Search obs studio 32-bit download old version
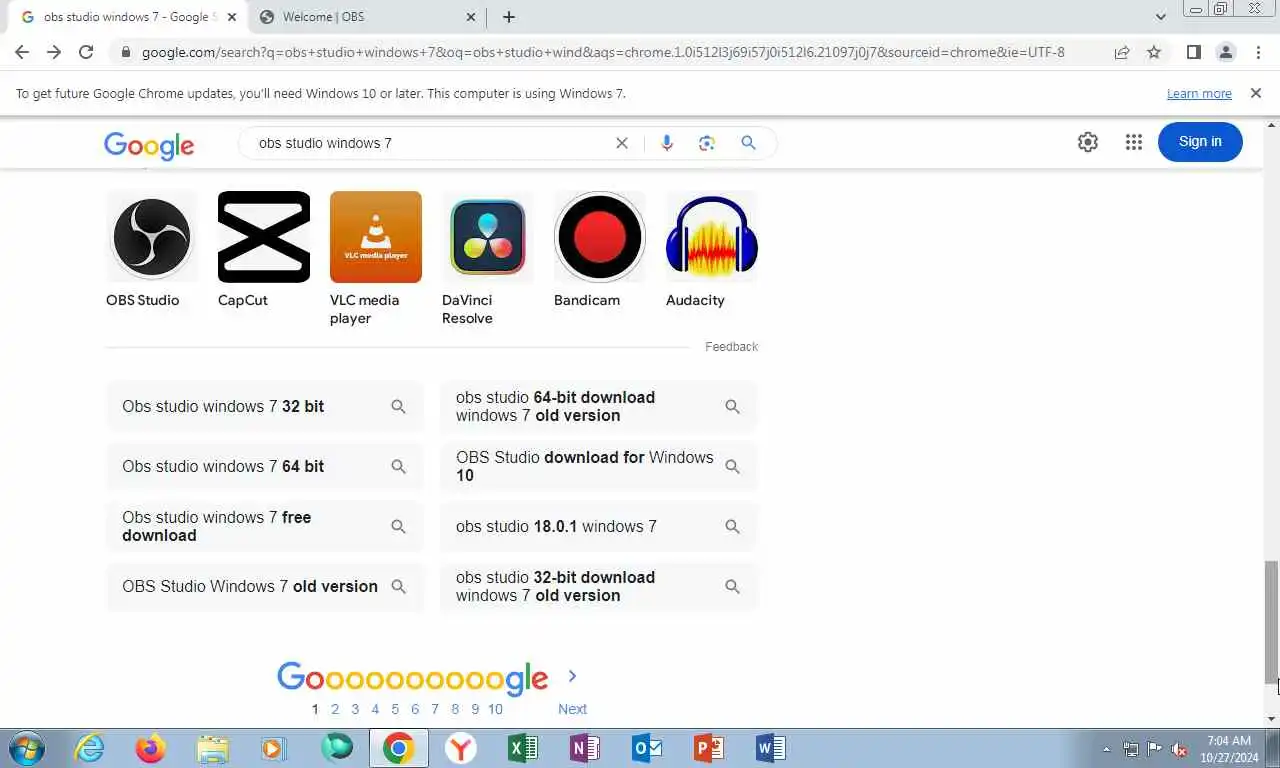The height and width of the screenshot is (768, 1280). [x=598, y=586]
